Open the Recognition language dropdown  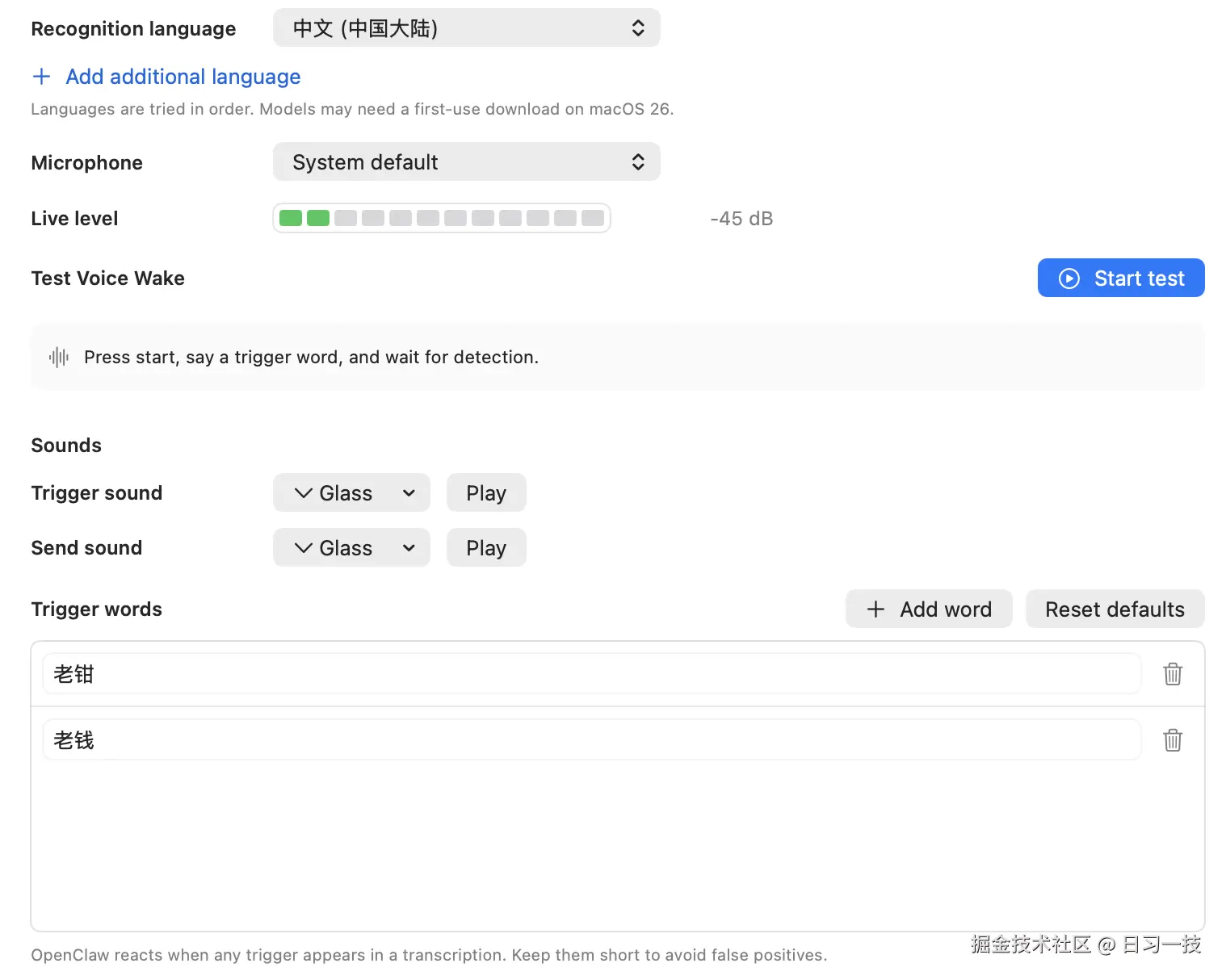tap(467, 28)
